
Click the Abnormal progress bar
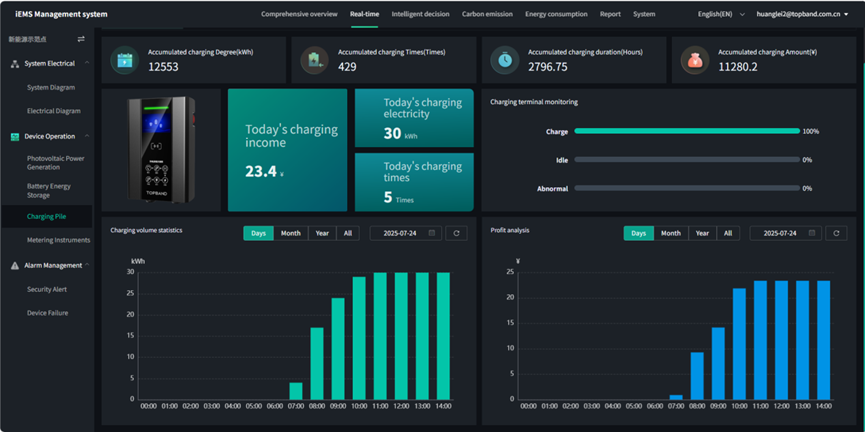(687, 188)
